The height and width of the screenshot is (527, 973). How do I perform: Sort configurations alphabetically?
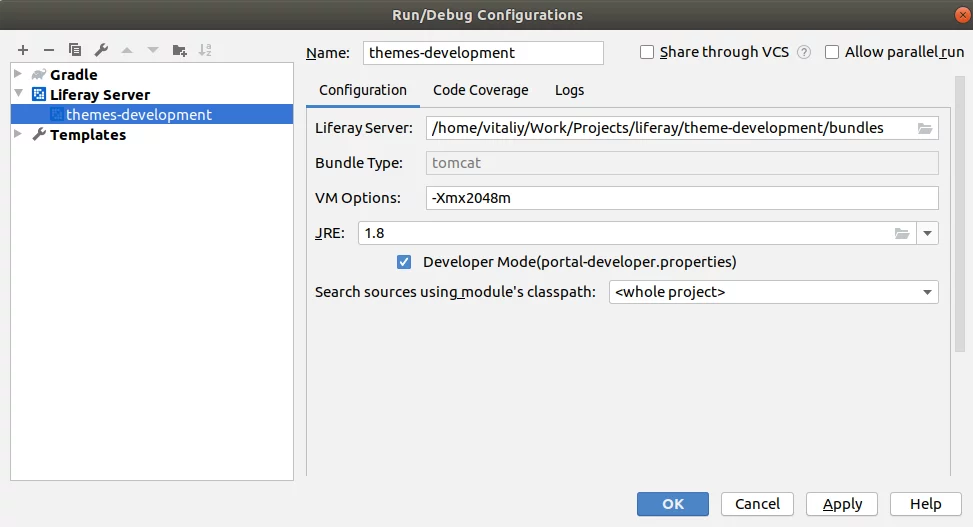click(205, 50)
